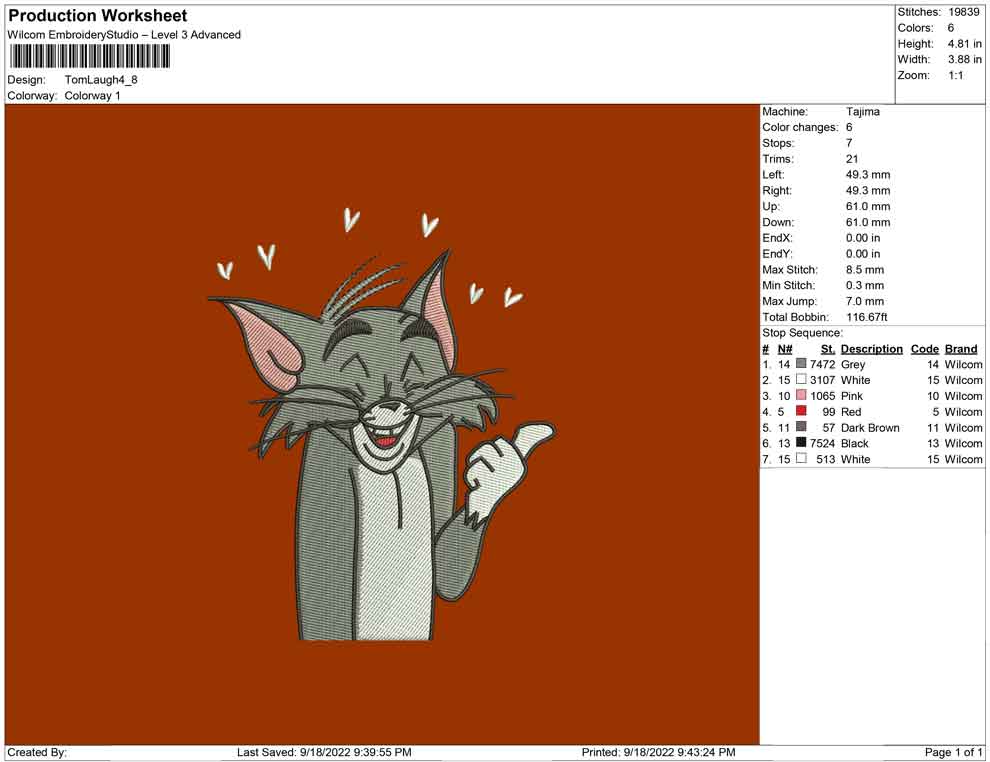Click the Zoom value '1:1'

tap(956, 75)
